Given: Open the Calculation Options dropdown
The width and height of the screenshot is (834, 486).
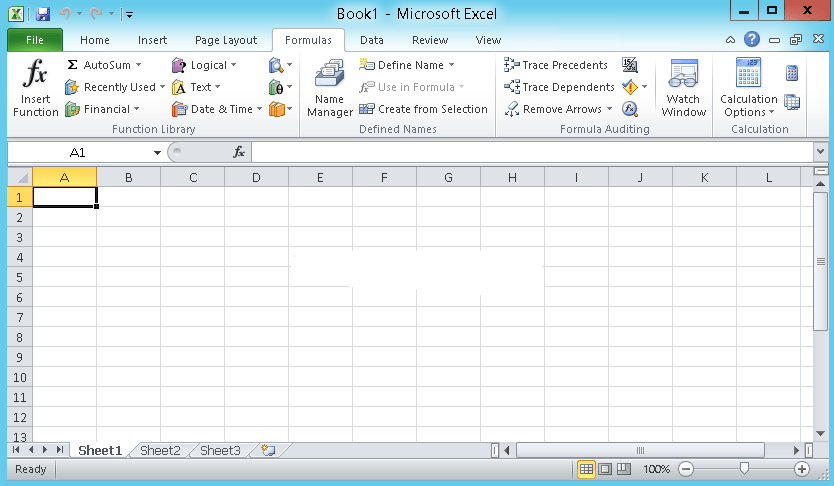Looking at the screenshot, I should 748,88.
